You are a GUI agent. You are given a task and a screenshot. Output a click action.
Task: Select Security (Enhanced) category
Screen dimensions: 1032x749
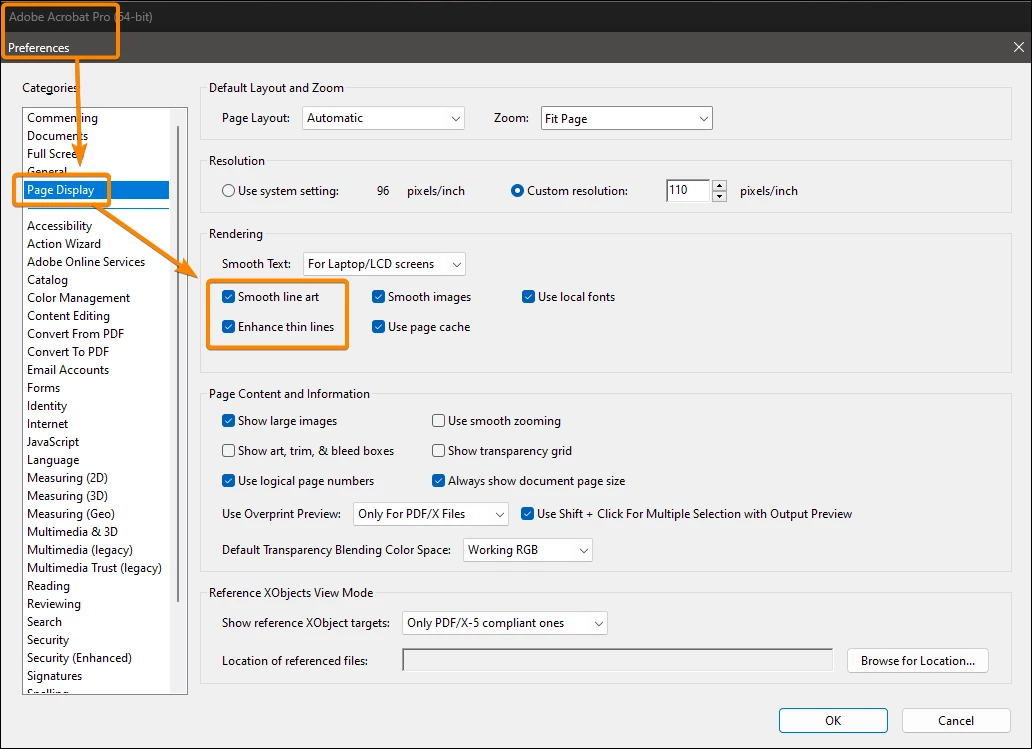[79, 658]
